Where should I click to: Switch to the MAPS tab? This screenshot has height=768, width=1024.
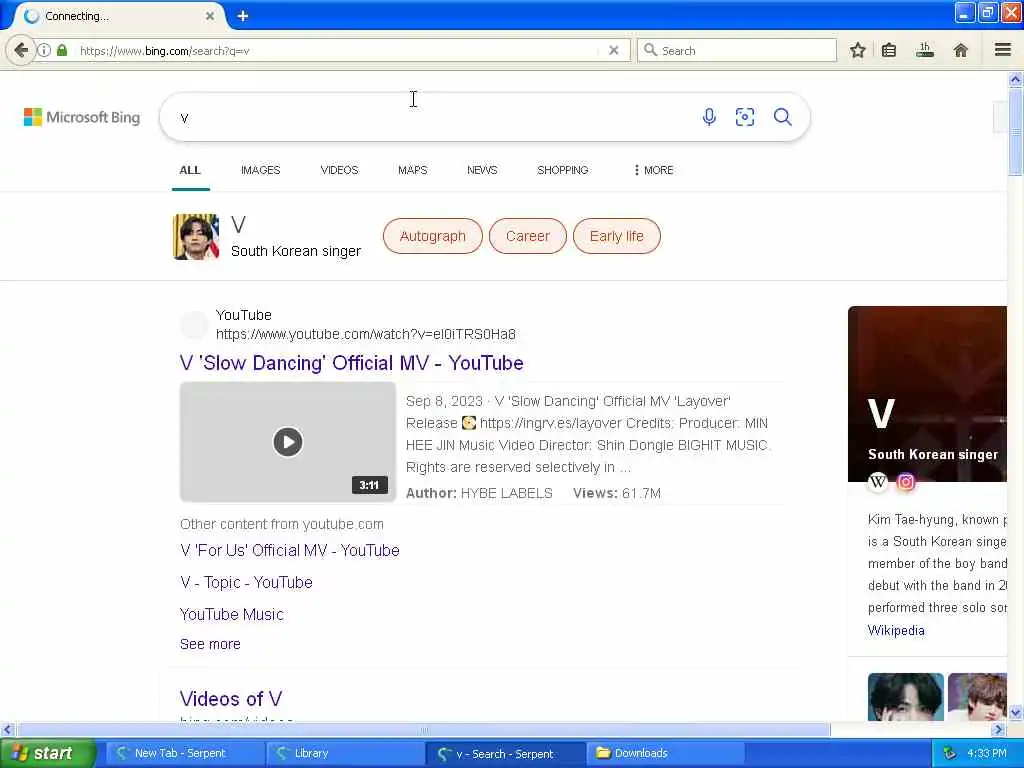click(x=413, y=170)
